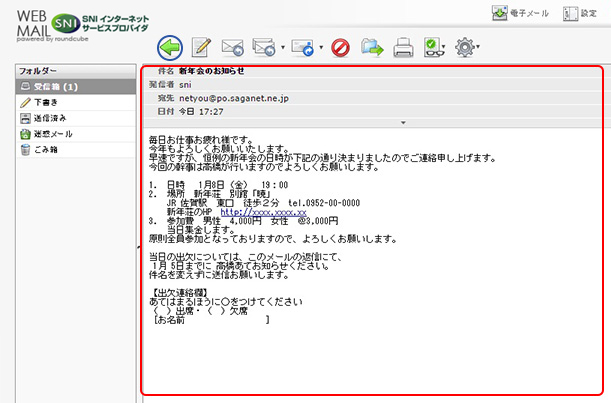Click the green Back arrow icon
Screen dimensions: 611x403
pos(171,46)
